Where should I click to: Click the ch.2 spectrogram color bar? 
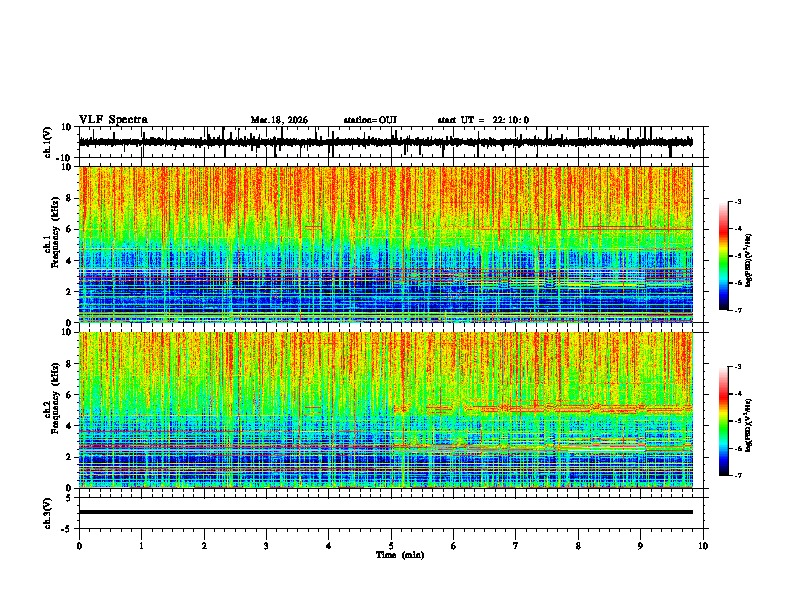tap(724, 421)
